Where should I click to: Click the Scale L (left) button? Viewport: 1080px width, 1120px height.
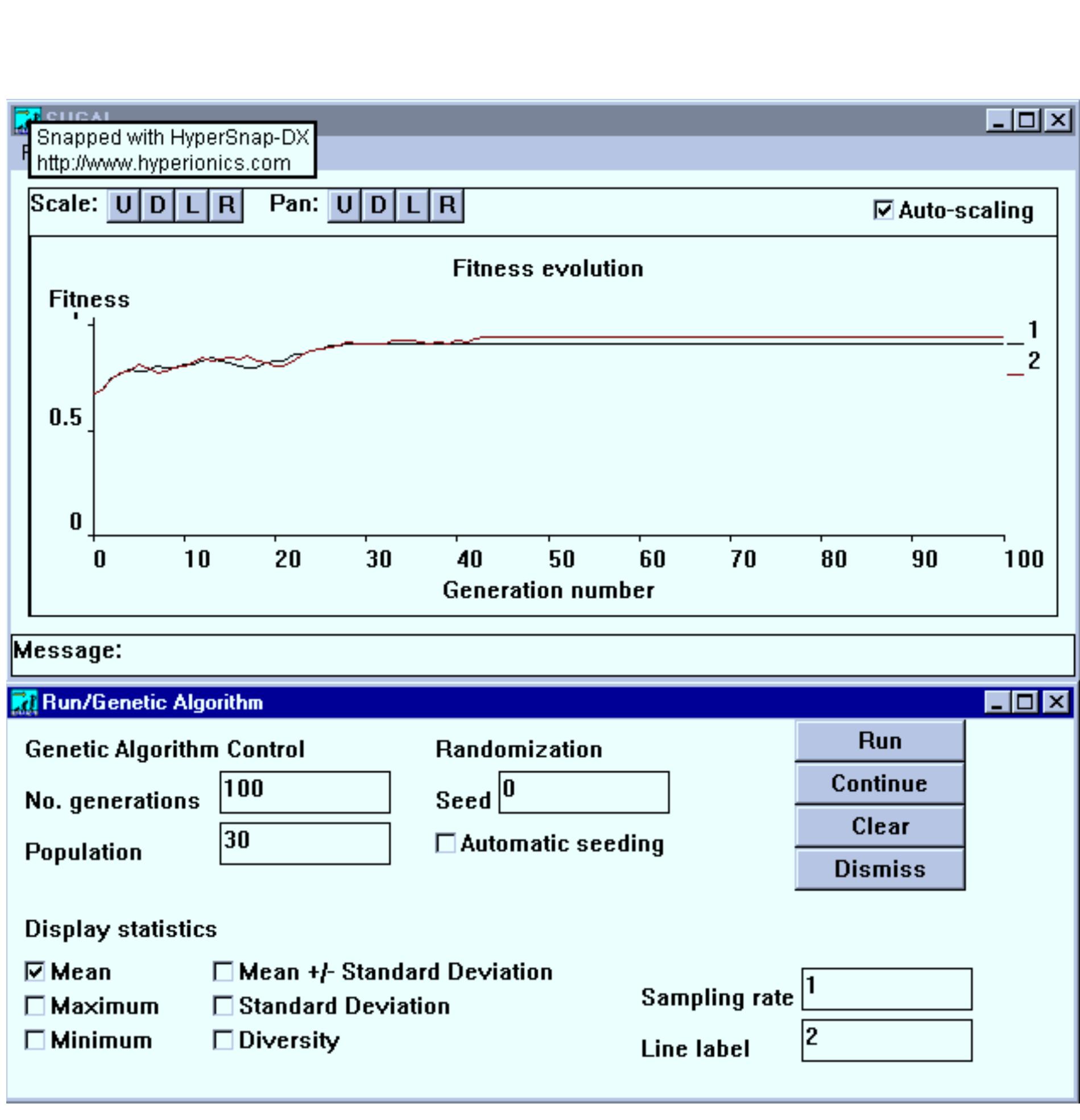[x=192, y=205]
